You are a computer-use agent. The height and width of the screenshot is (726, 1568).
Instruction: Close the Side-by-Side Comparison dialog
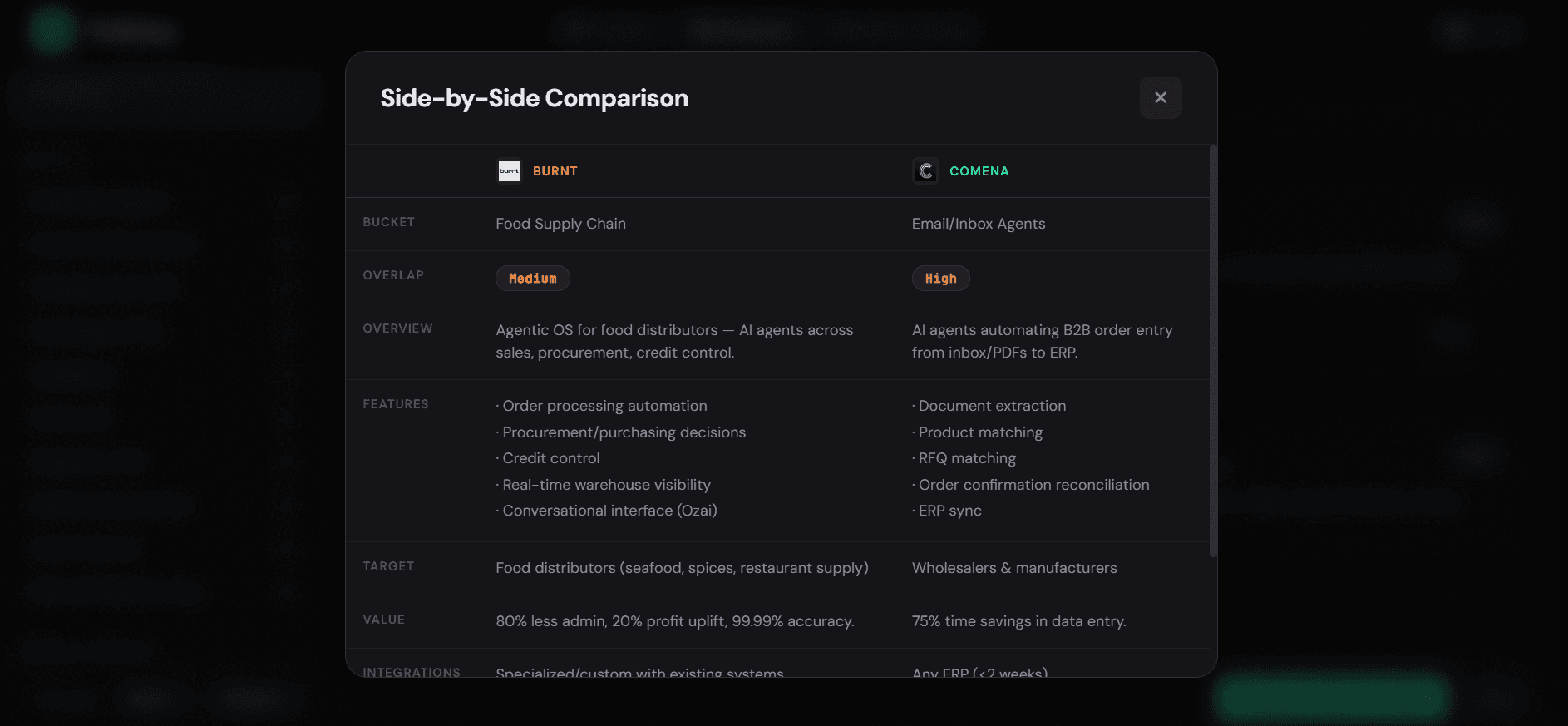tap(1161, 97)
